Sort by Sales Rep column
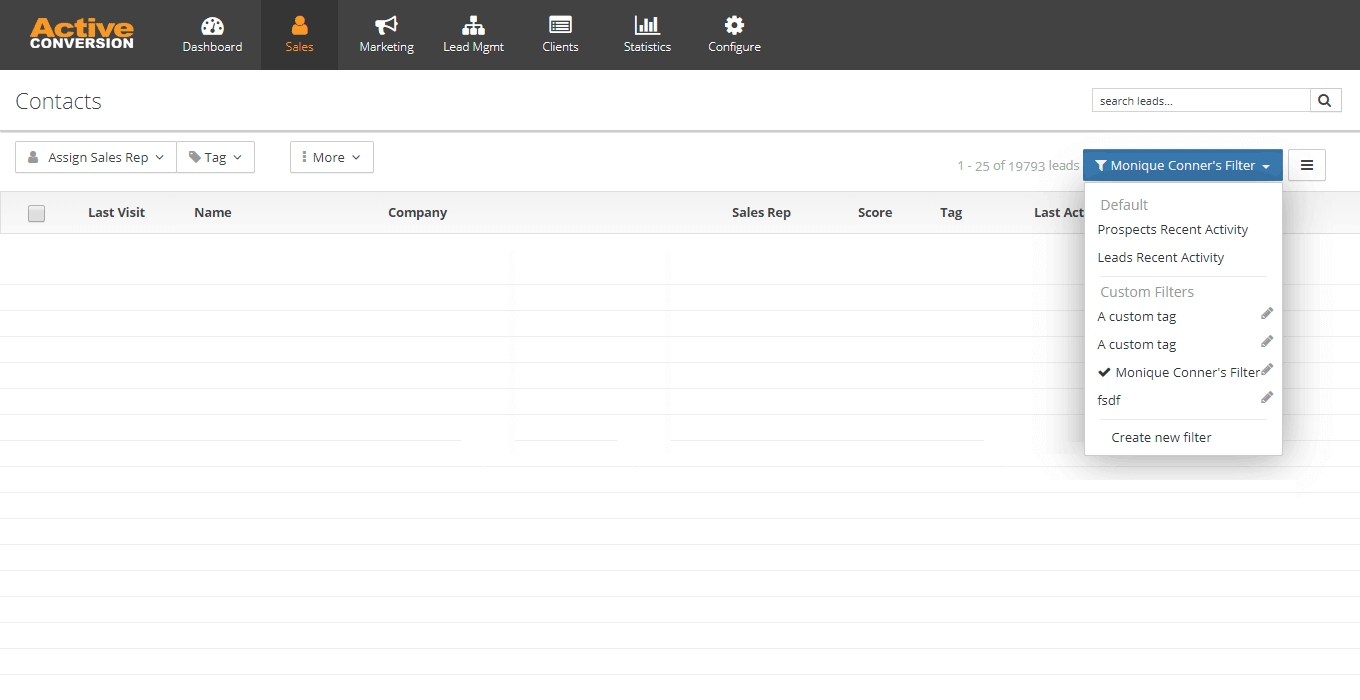Image resolution: width=1360 pixels, height=700 pixels. pos(761,213)
